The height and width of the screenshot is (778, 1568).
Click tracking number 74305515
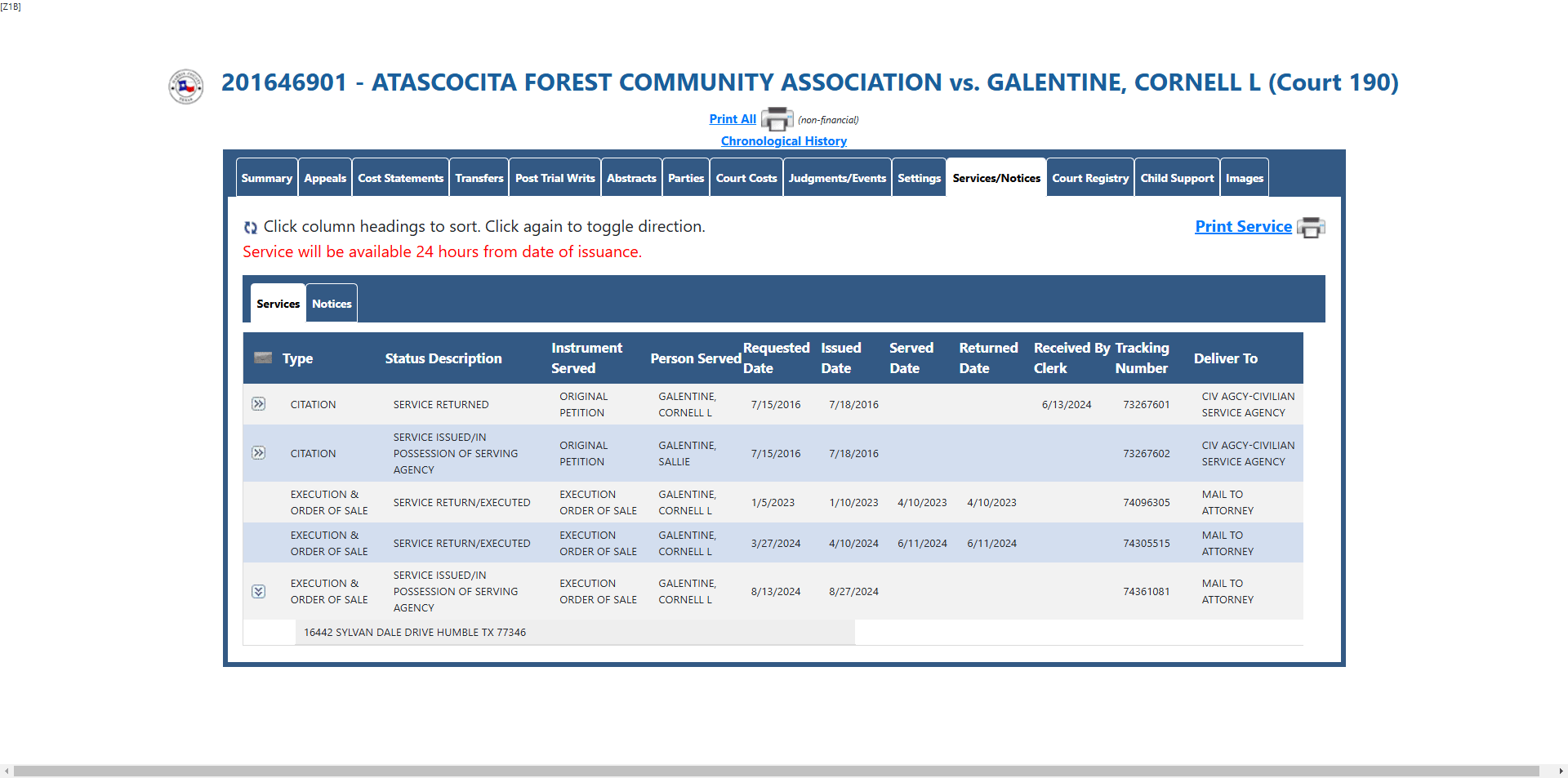click(1146, 544)
